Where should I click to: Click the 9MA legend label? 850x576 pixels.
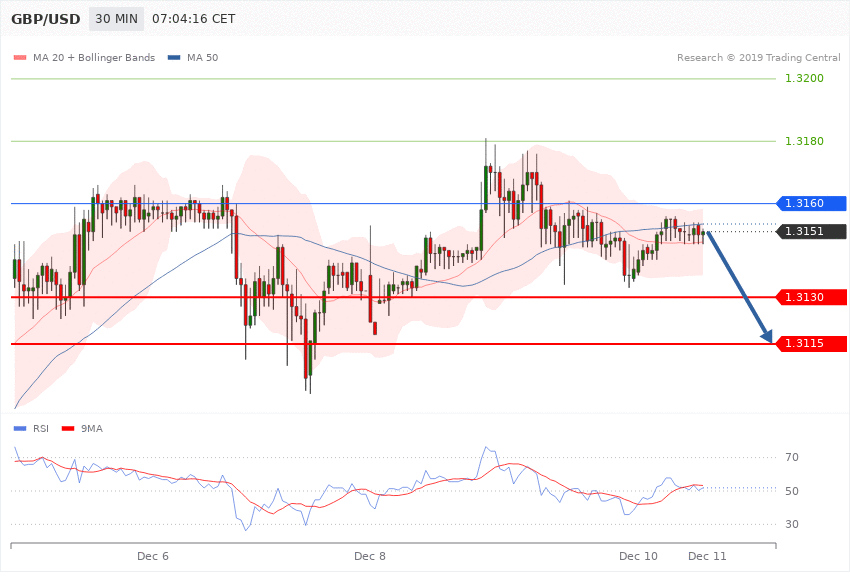(92, 429)
